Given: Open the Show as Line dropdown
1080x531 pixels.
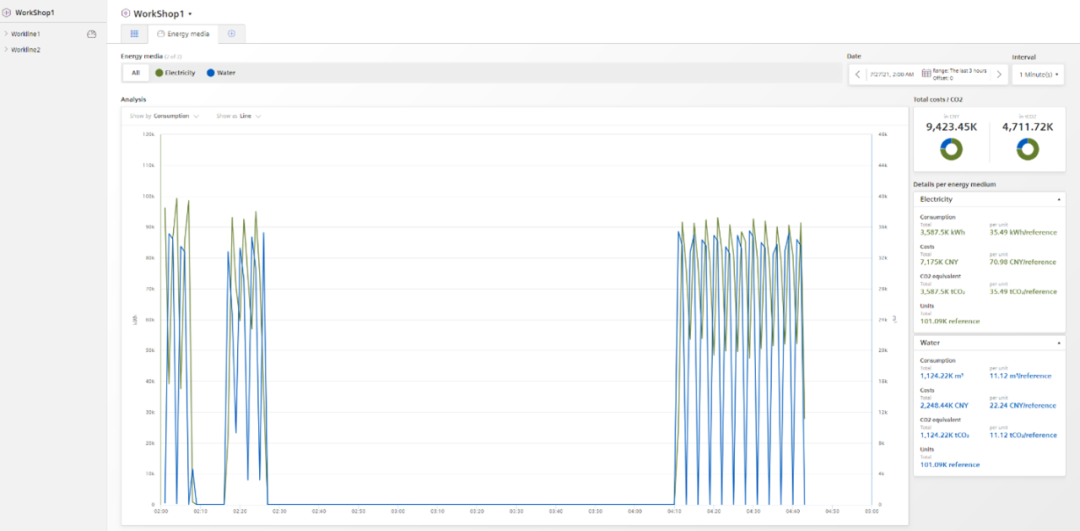Looking at the screenshot, I should click(x=239, y=116).
